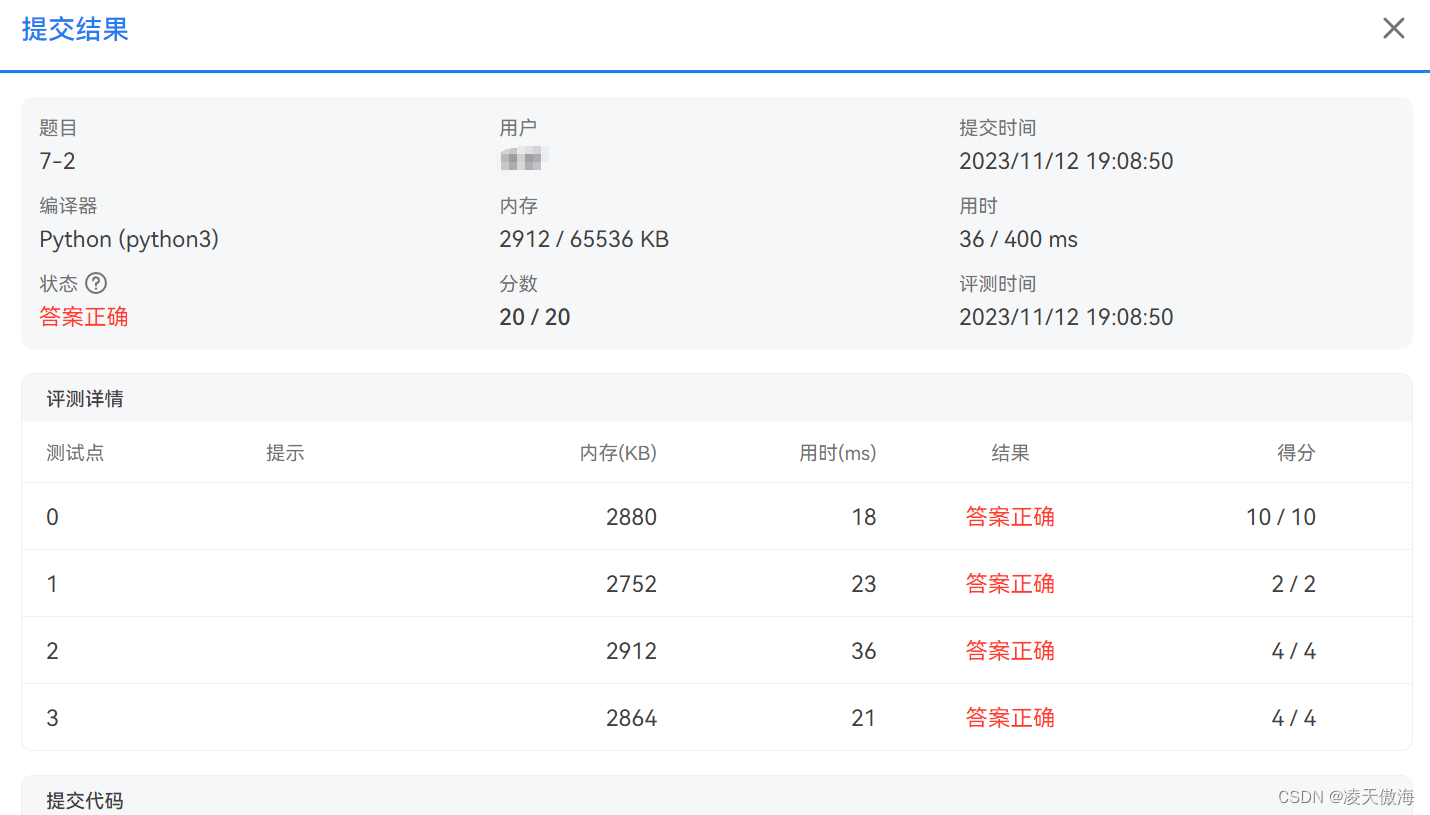The image size is (1430, 815).
Task: Click the 题目 field label
Action: [x=59, y=128]
